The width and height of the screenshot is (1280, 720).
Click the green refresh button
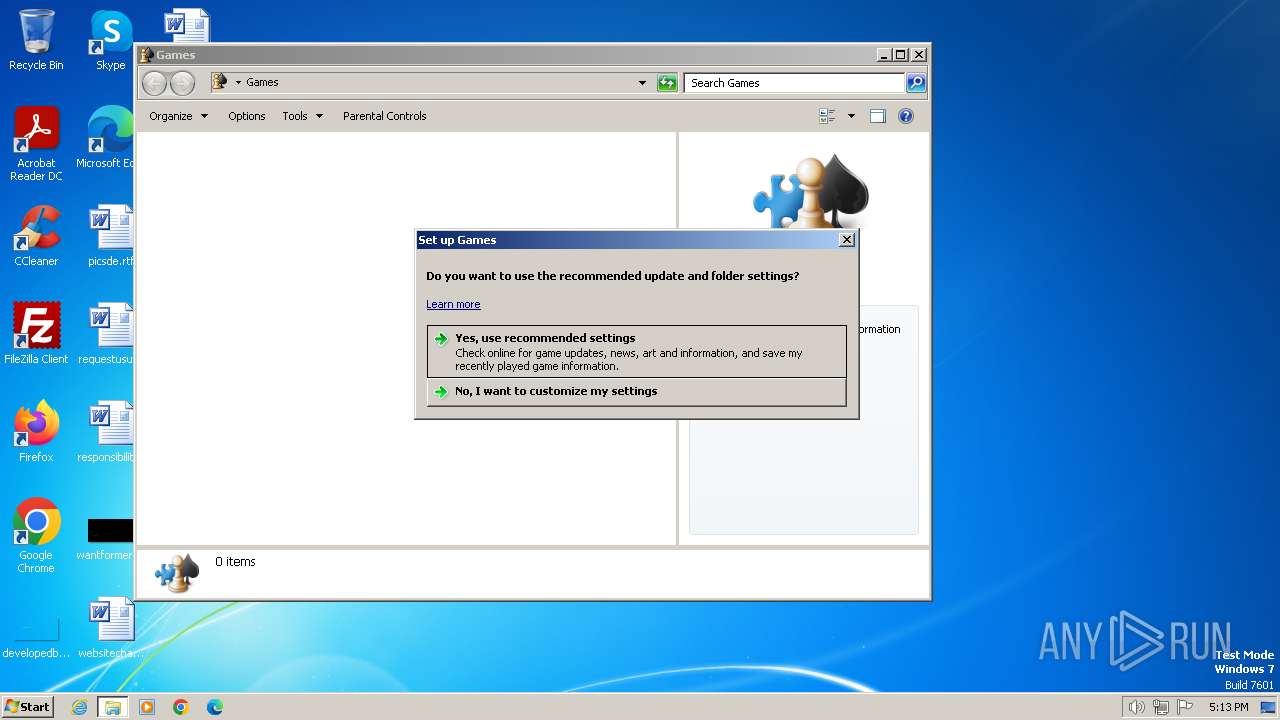coord(667,83)
